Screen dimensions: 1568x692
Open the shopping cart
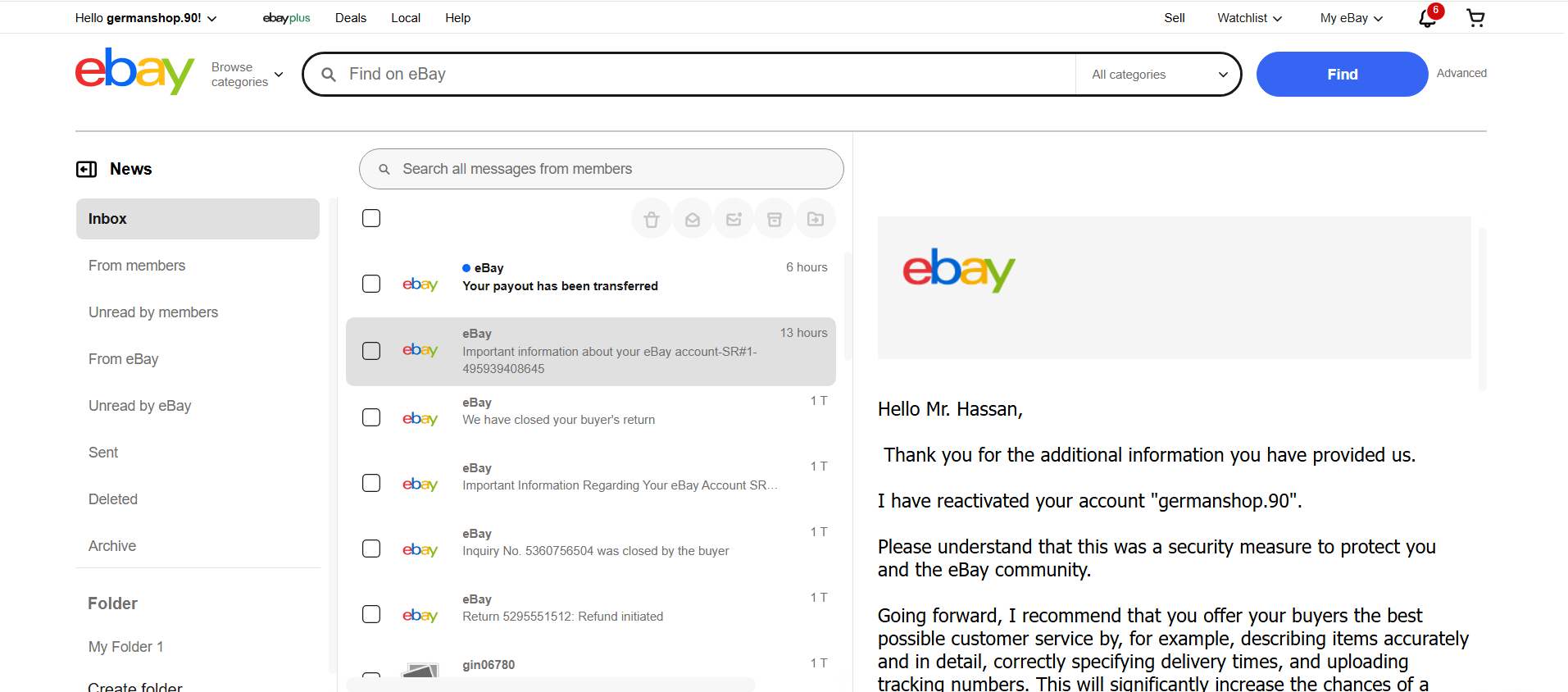click(1475, 18)
